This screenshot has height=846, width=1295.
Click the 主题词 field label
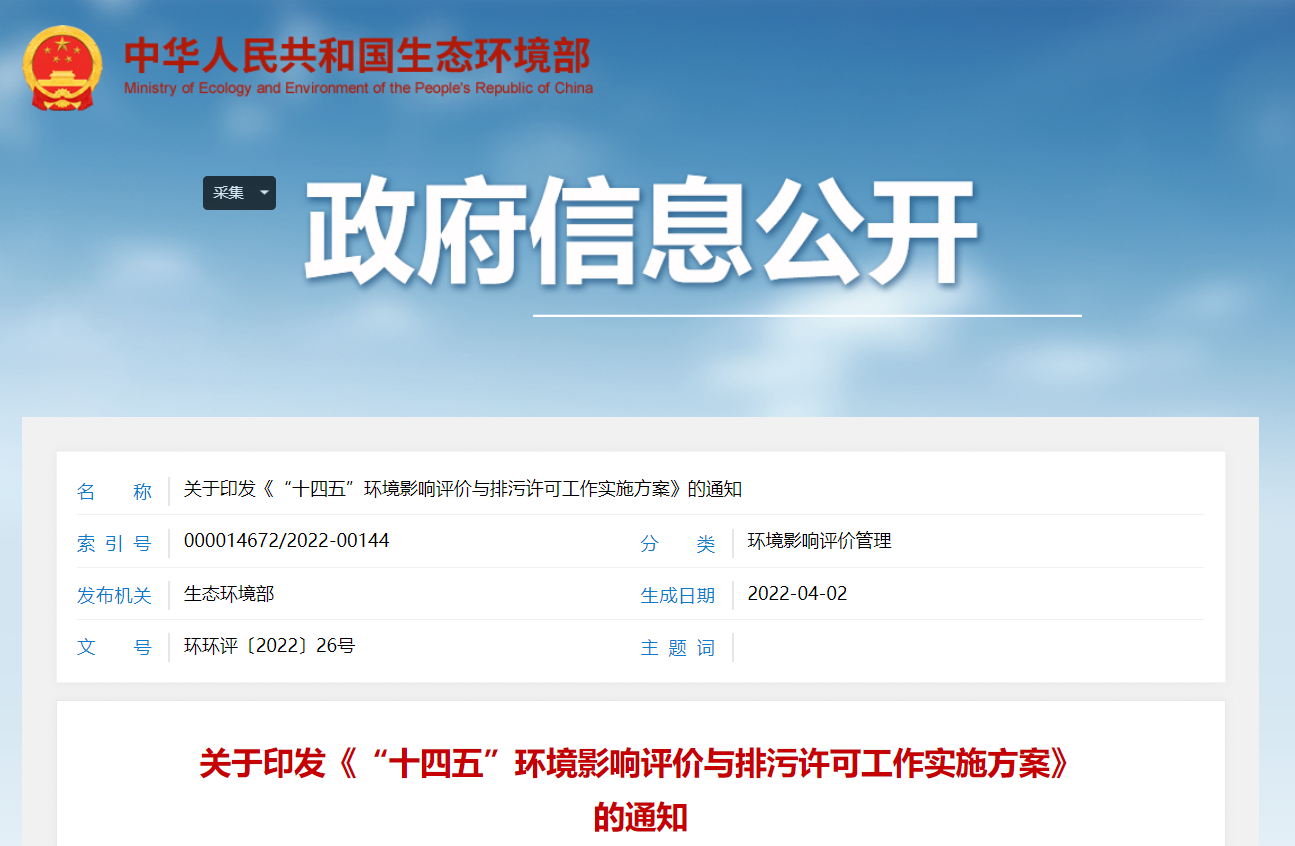pos(678,648)
